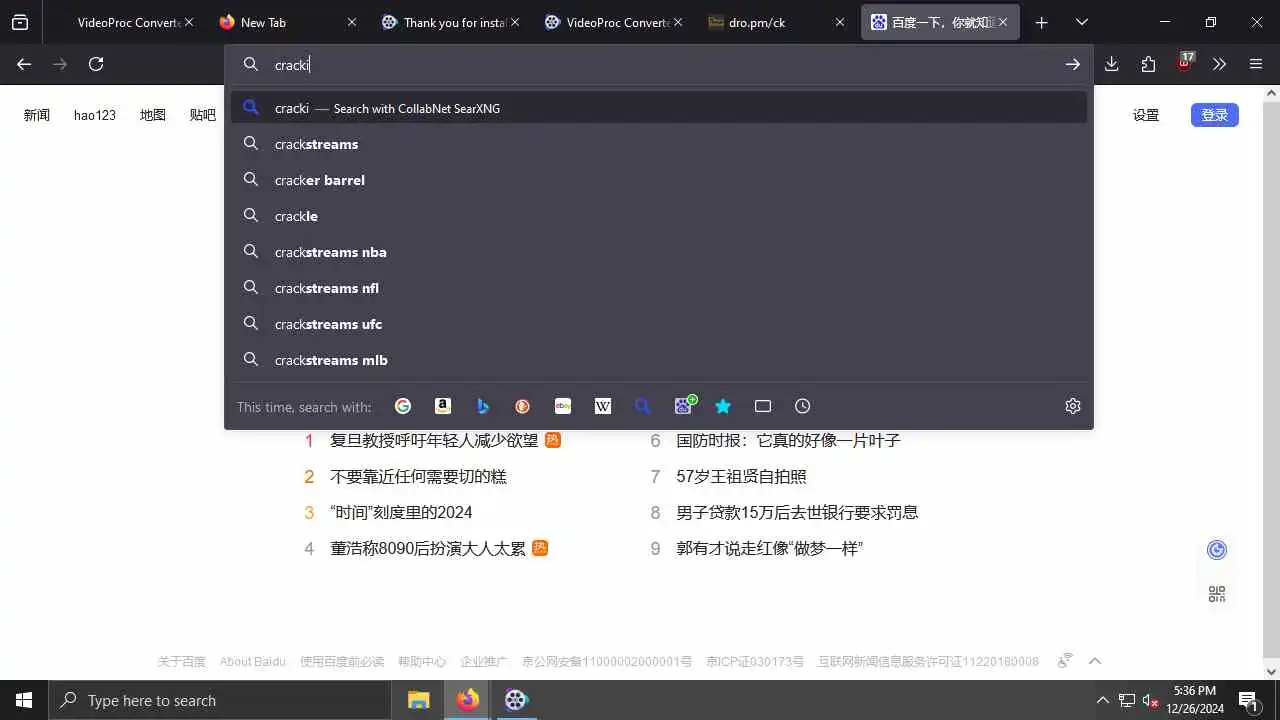Viewport: 1280px width, 720px height.
Task: Search this time with DuckDuckGo
Action: 523,406
